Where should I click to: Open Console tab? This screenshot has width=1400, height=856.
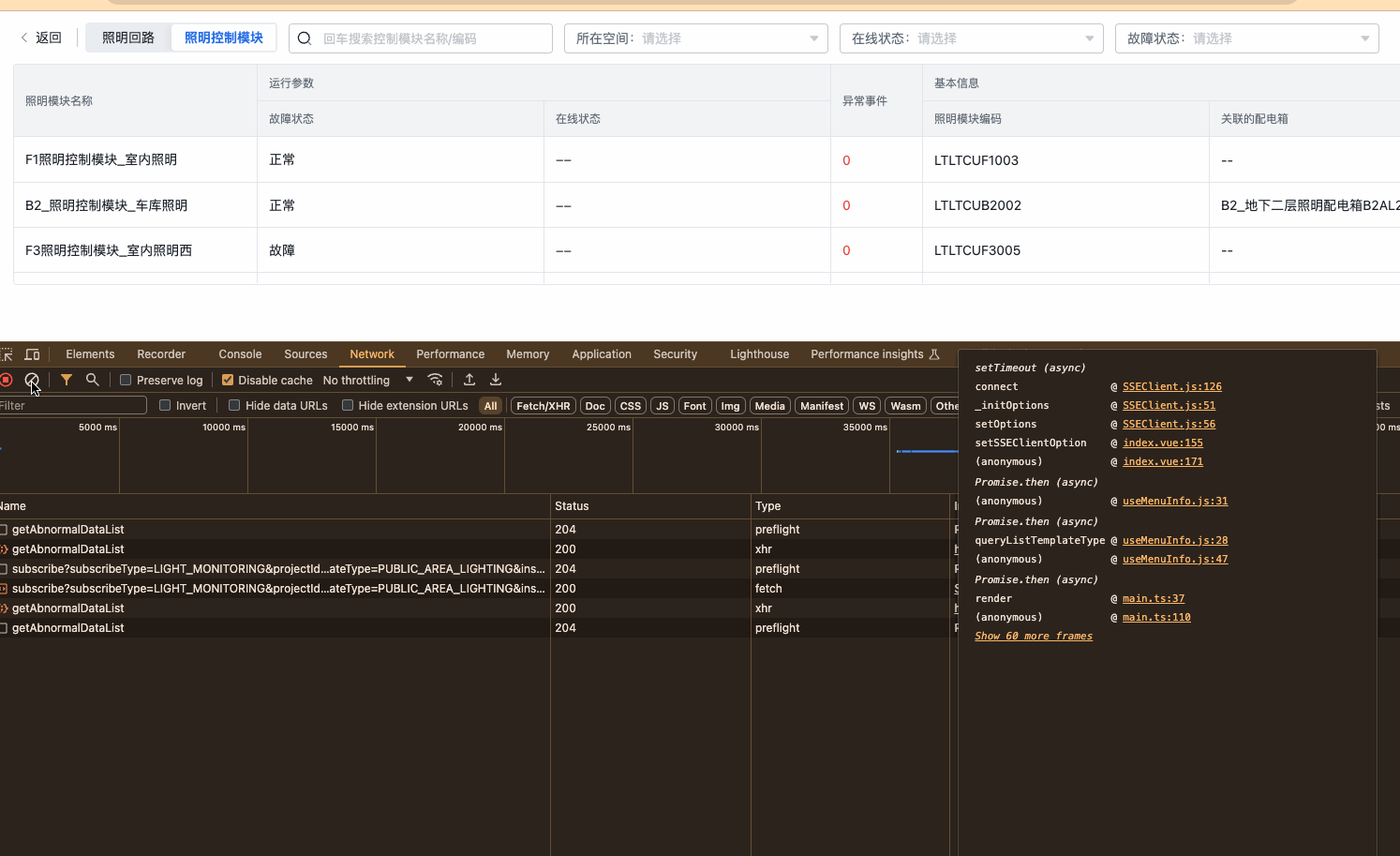coord(240,354)
